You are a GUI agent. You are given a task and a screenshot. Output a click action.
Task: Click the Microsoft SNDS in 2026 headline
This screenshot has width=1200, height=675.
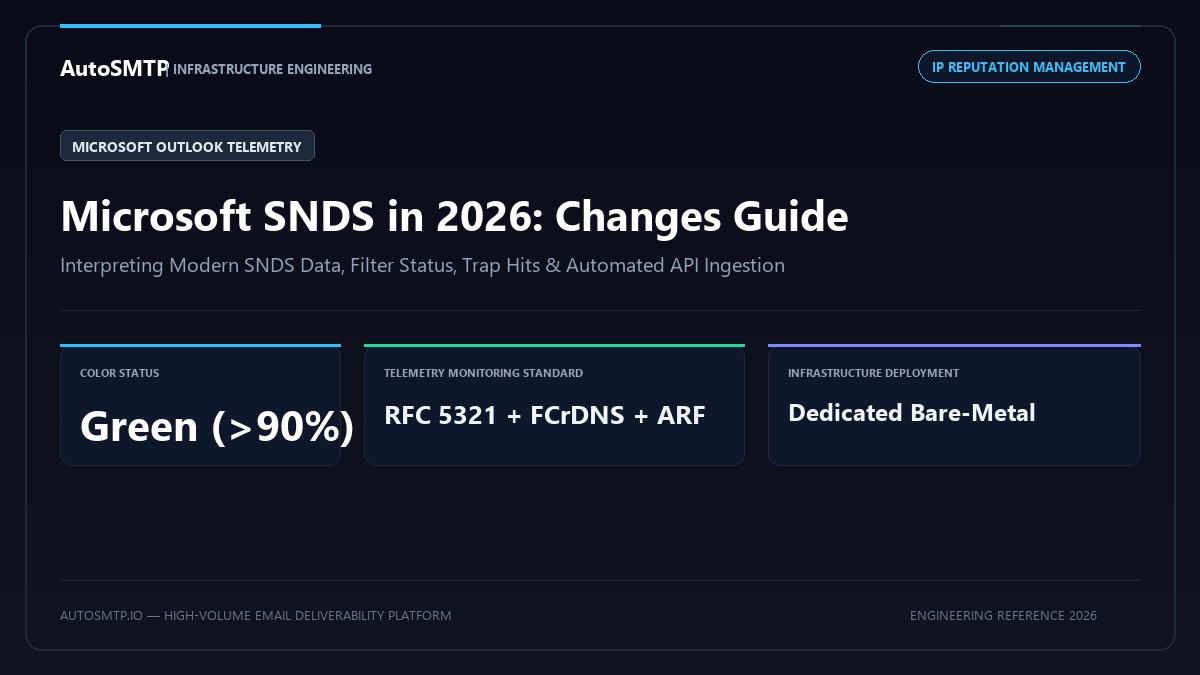coord(454,216)
